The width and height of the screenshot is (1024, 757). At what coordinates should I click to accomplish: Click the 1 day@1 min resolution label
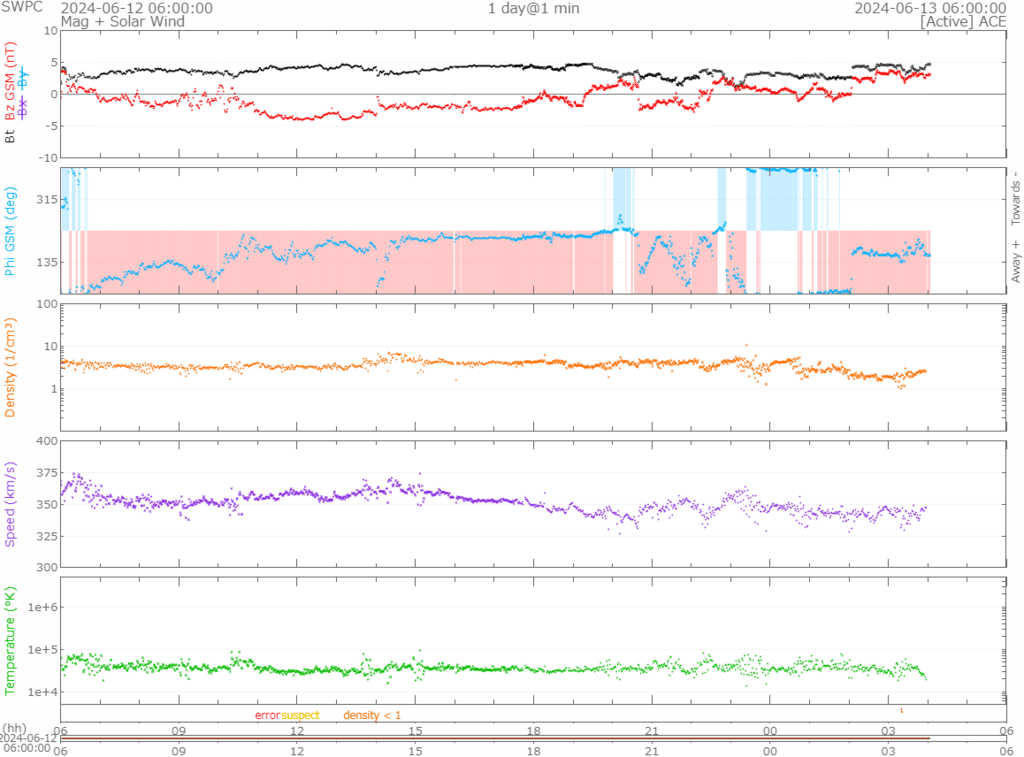tap(534, 8)
